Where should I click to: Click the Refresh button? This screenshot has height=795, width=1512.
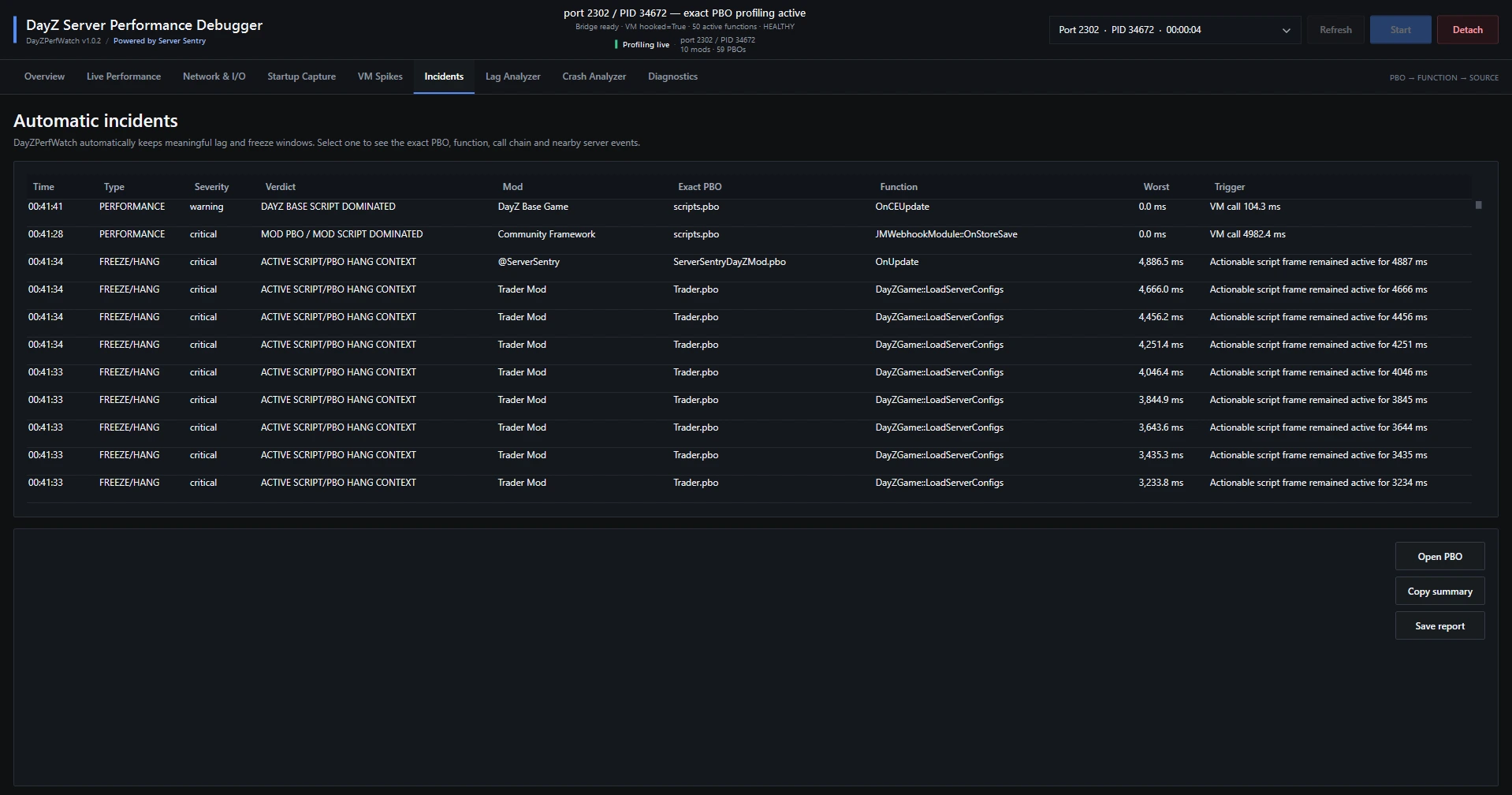1335,30
